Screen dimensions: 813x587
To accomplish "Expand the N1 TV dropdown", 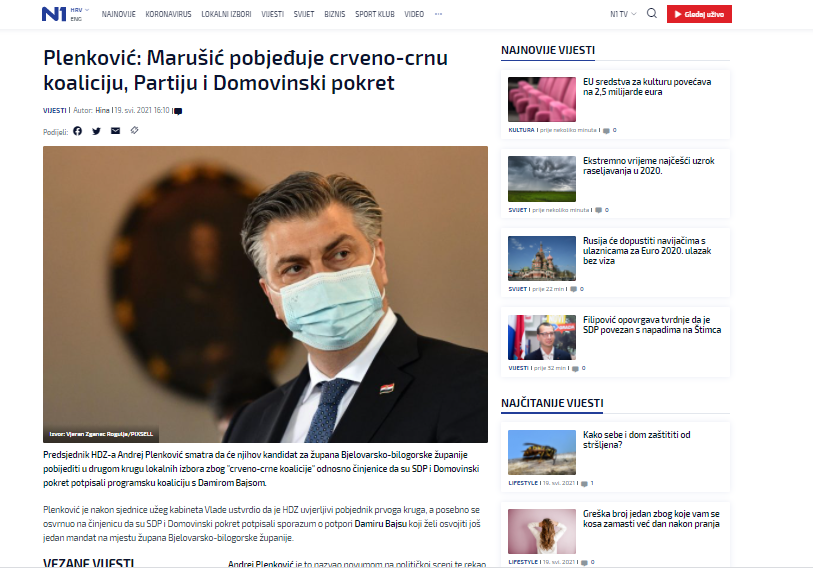I will click(623, 14).
